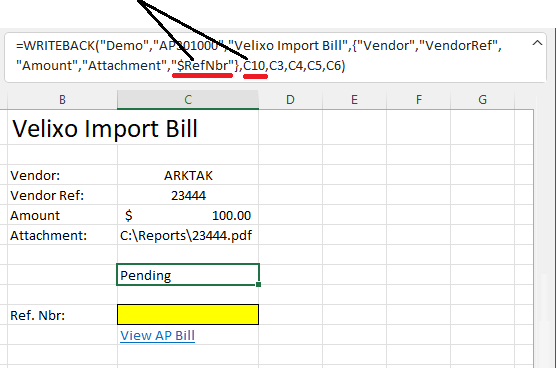Select the Vendor: label cell
Image resolution: width=557 pixels, height=369 pixels.
[62, 175]
